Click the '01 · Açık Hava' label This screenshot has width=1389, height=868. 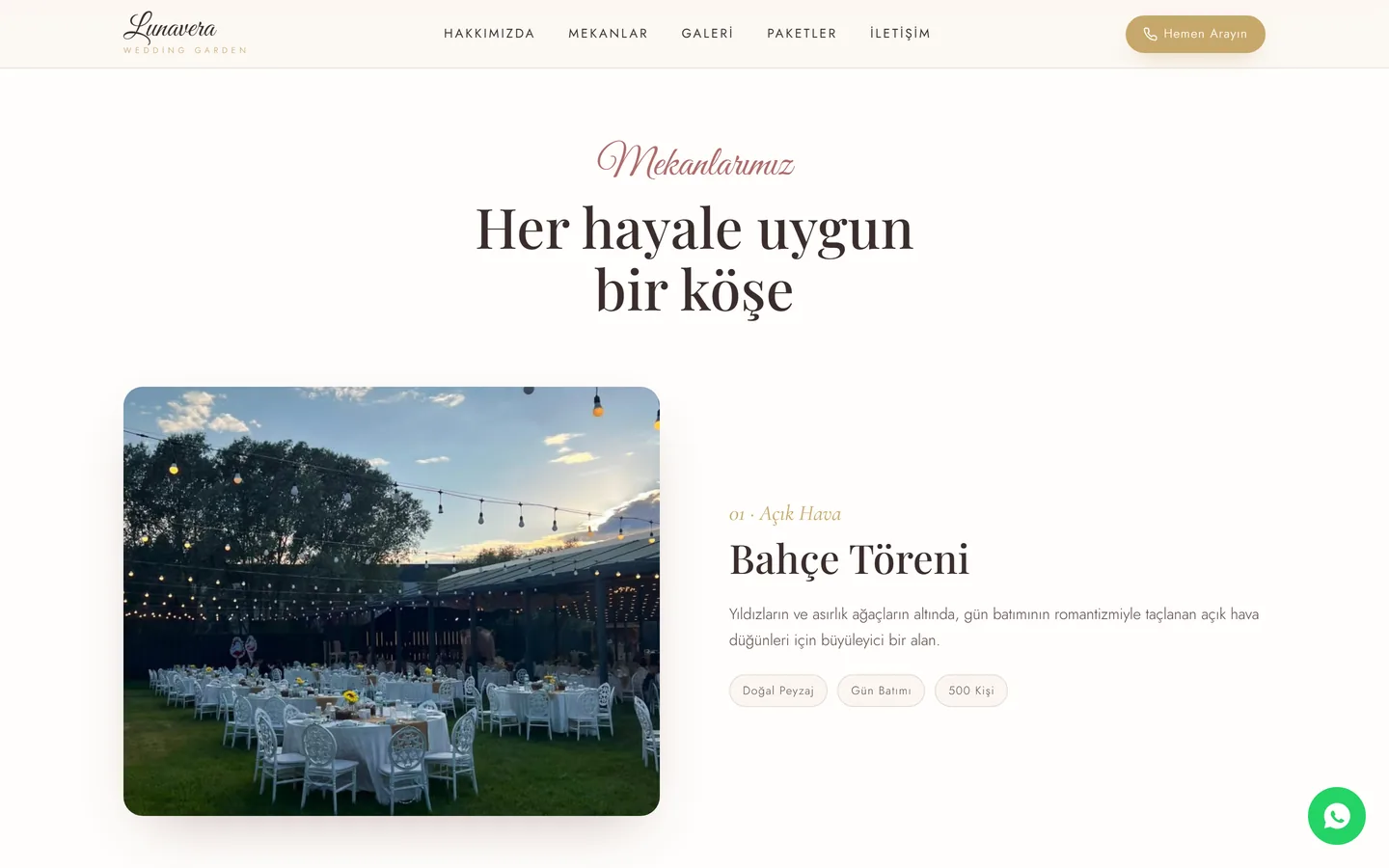coord(785,514)
